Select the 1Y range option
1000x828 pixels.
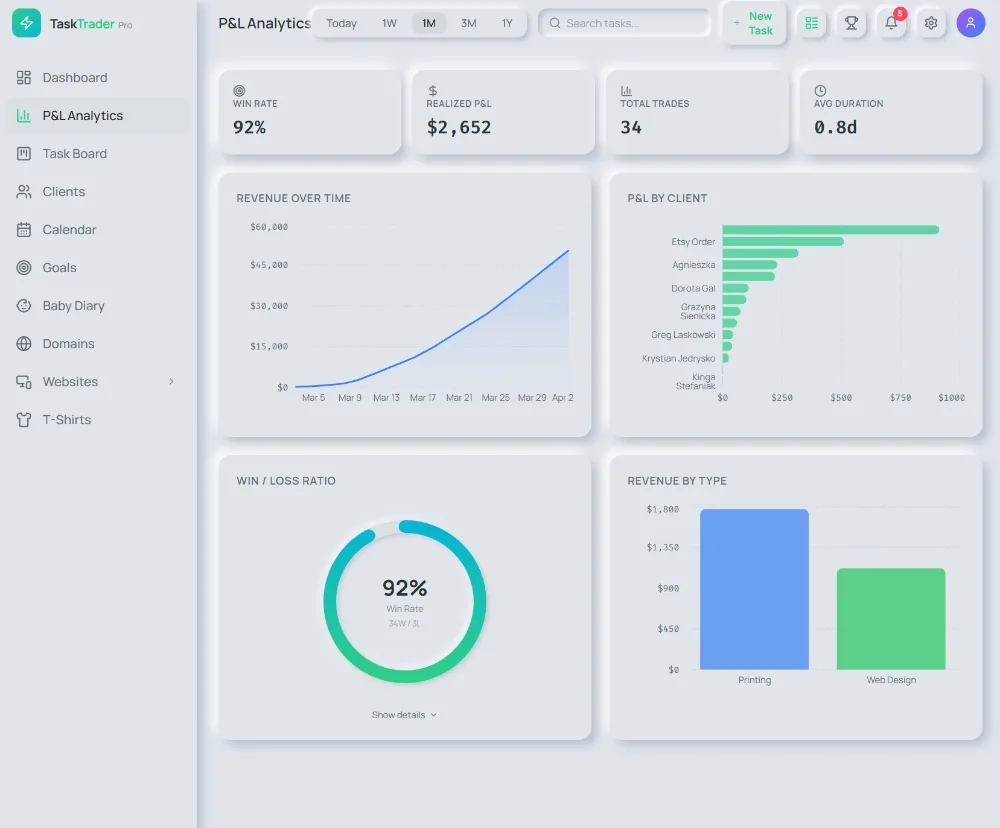[x=507, y=23]
